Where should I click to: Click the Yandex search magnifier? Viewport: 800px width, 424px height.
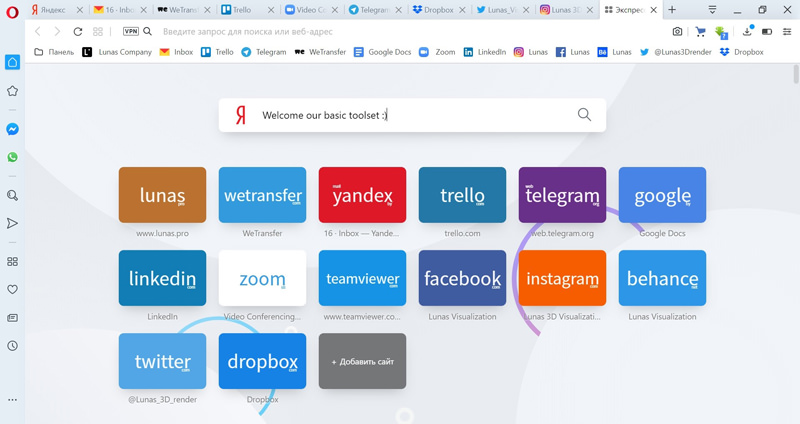click(x=584, y=115)
